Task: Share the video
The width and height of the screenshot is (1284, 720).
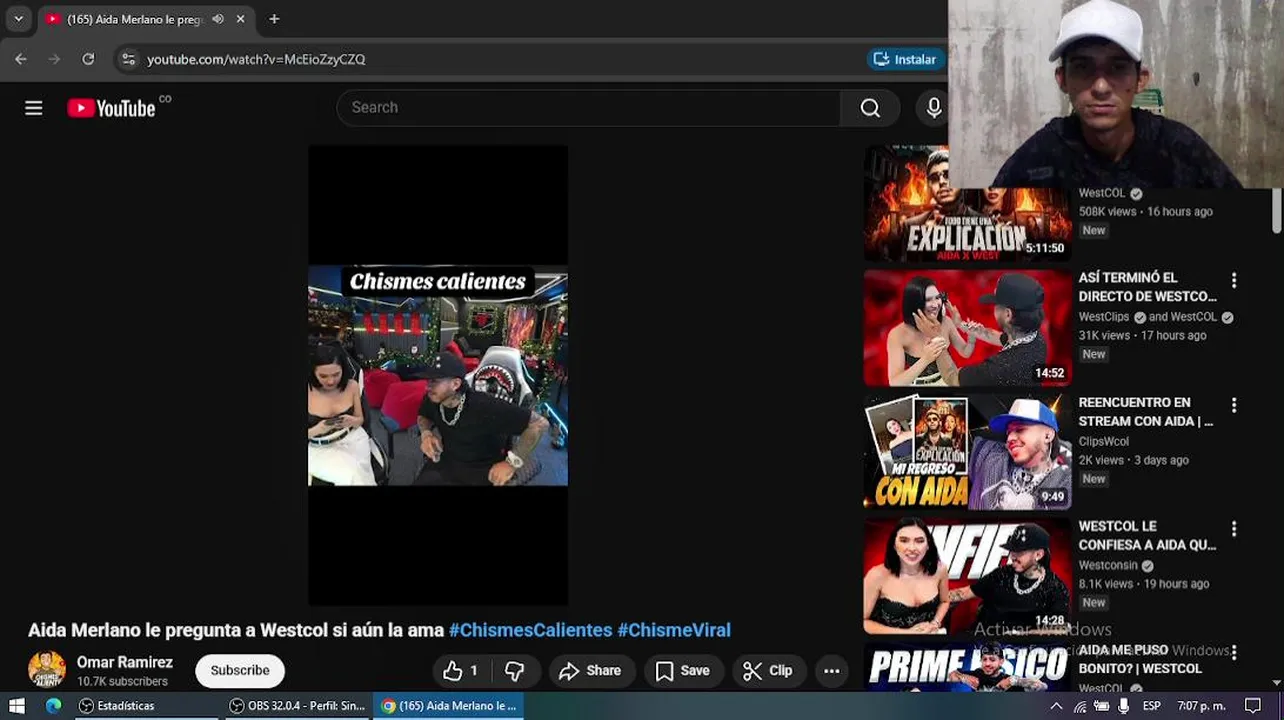Action: pyautogui.click(x=590, y=671)
